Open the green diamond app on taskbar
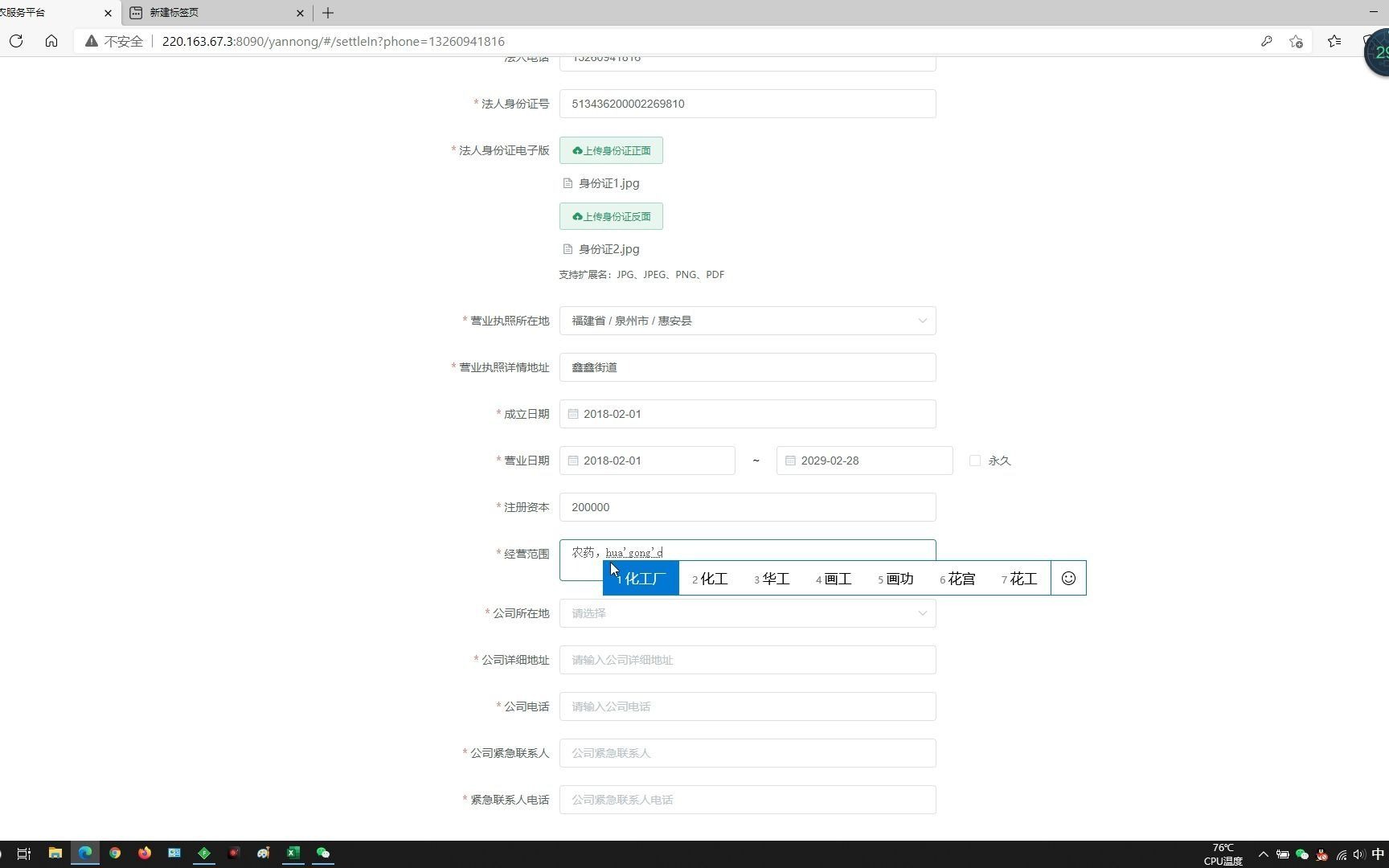 coord(204,853)
